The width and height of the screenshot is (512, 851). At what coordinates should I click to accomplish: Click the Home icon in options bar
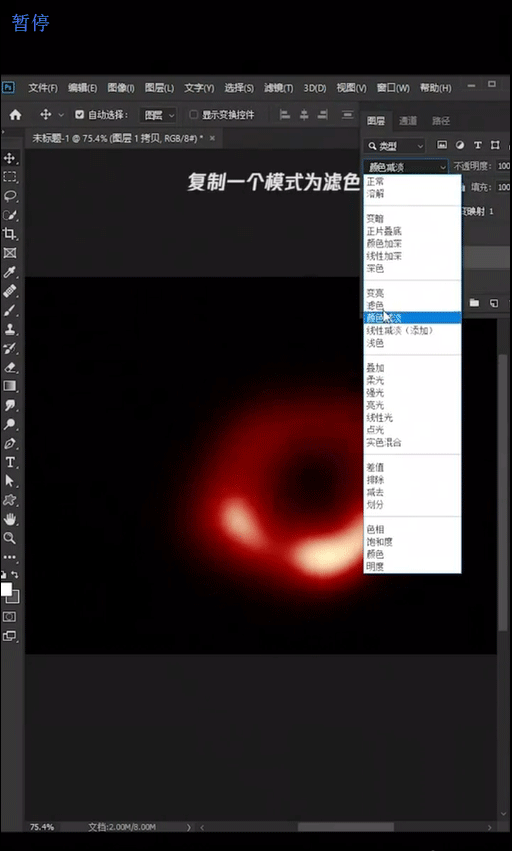16,115
